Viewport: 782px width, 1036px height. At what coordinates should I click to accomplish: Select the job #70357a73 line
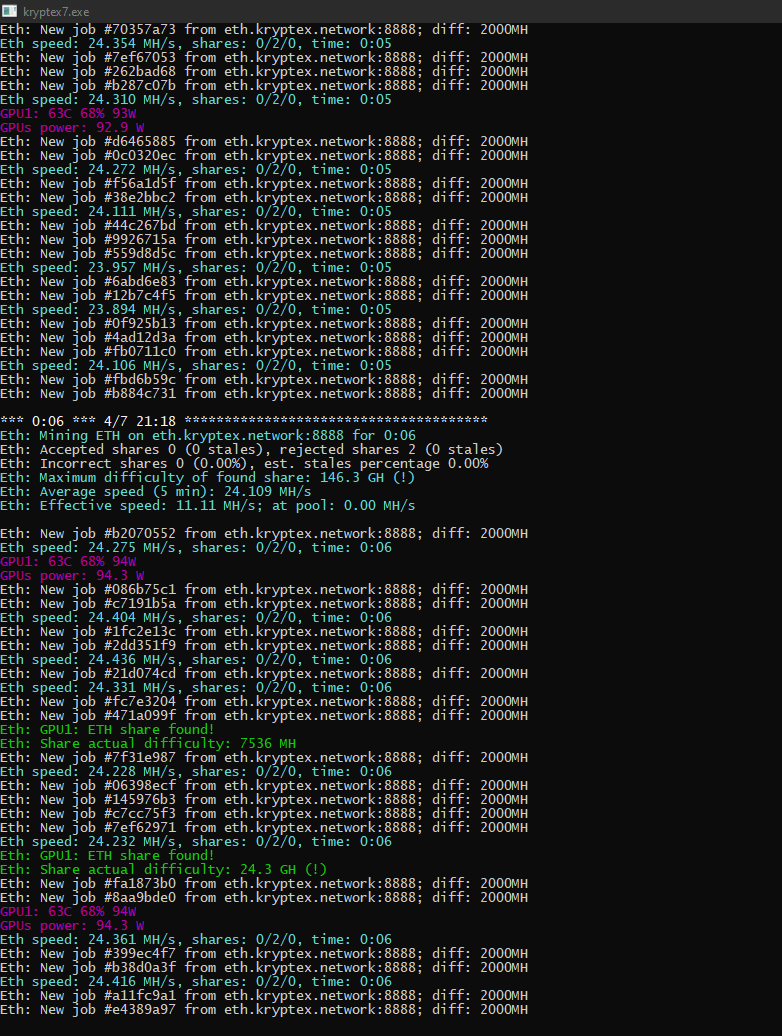[264, 30]
